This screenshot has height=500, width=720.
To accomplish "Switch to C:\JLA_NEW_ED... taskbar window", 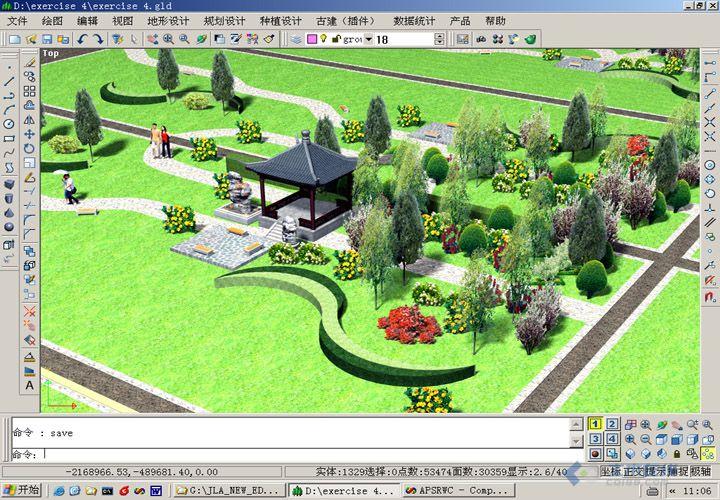I will pos(229,490).
